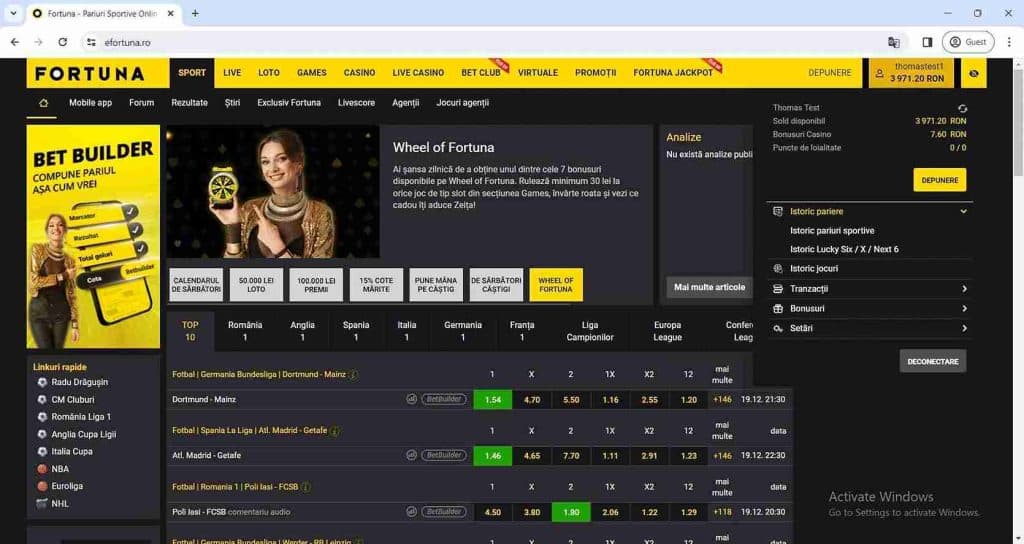
Task: Click info icon next to Germania Bundesliga Dortmund - Mainz
Action: 353,375
